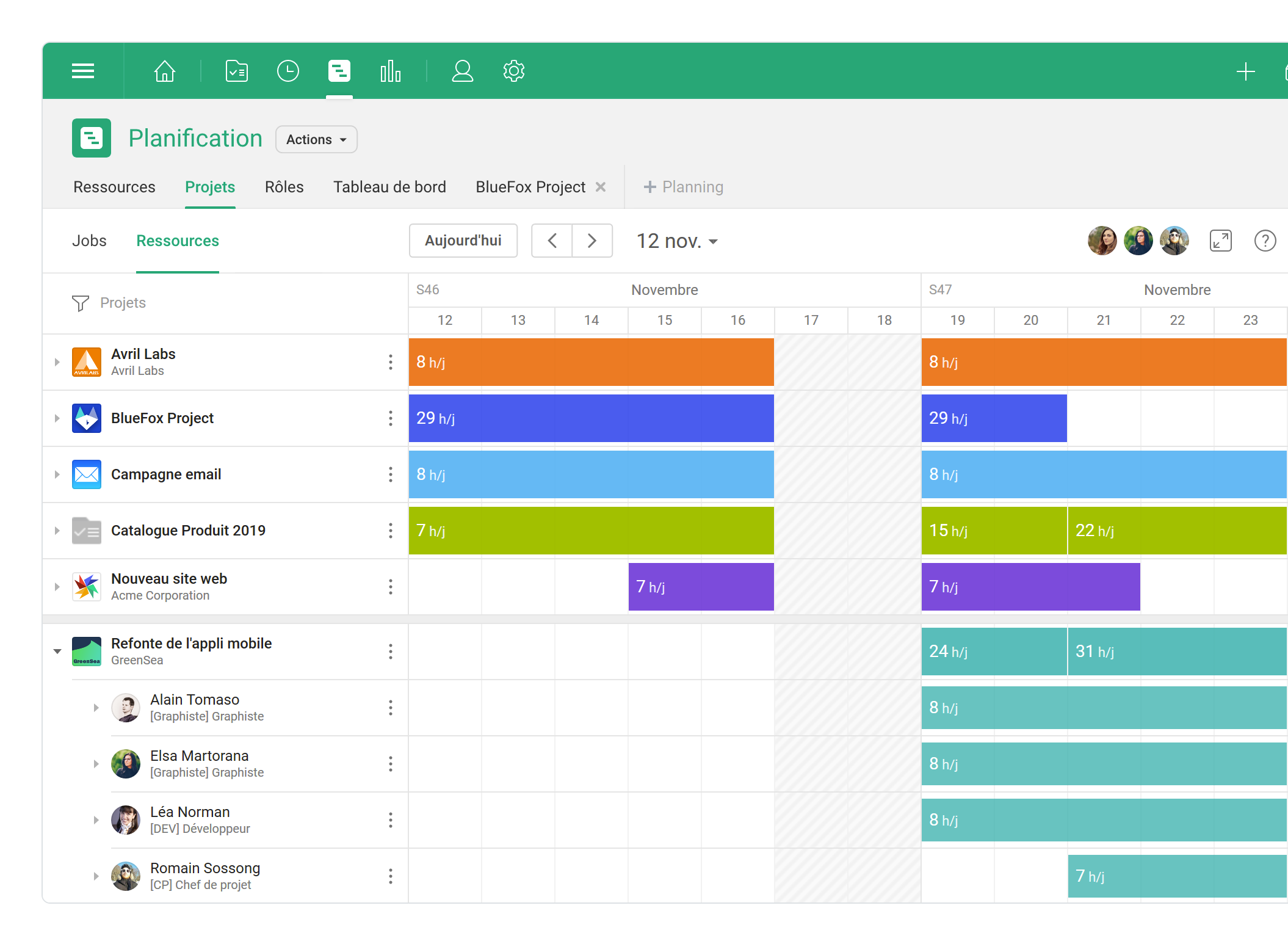The image size is (1288, 944).
Task: Open the BlueFox Project tab
Action: coord(530,187)
